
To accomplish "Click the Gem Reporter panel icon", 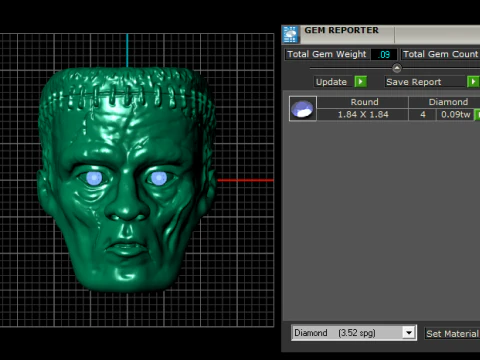I will click(x=290, y=34).
